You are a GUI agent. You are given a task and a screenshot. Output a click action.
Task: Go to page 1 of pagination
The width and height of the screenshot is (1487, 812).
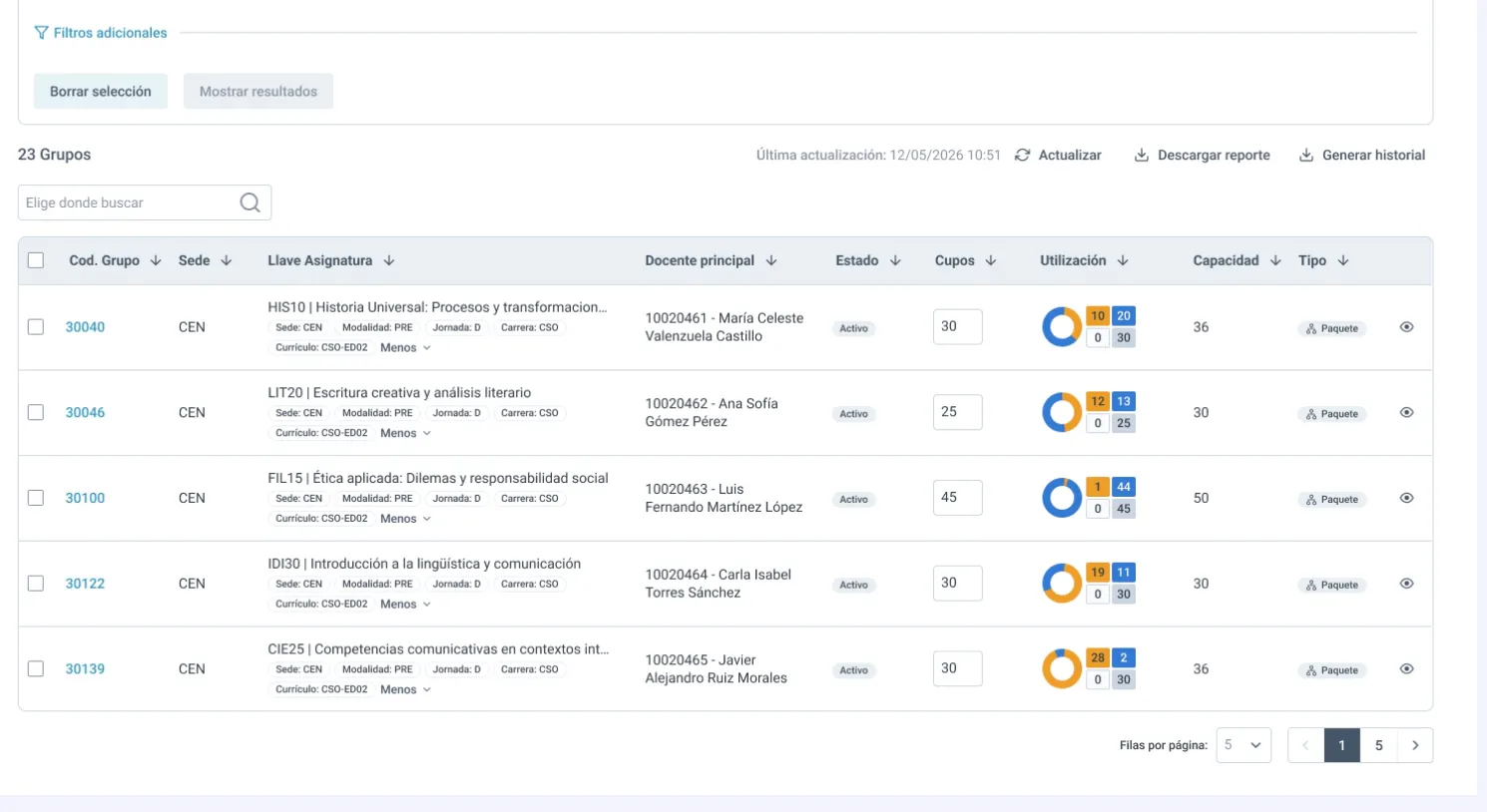tap(1342, 745)
